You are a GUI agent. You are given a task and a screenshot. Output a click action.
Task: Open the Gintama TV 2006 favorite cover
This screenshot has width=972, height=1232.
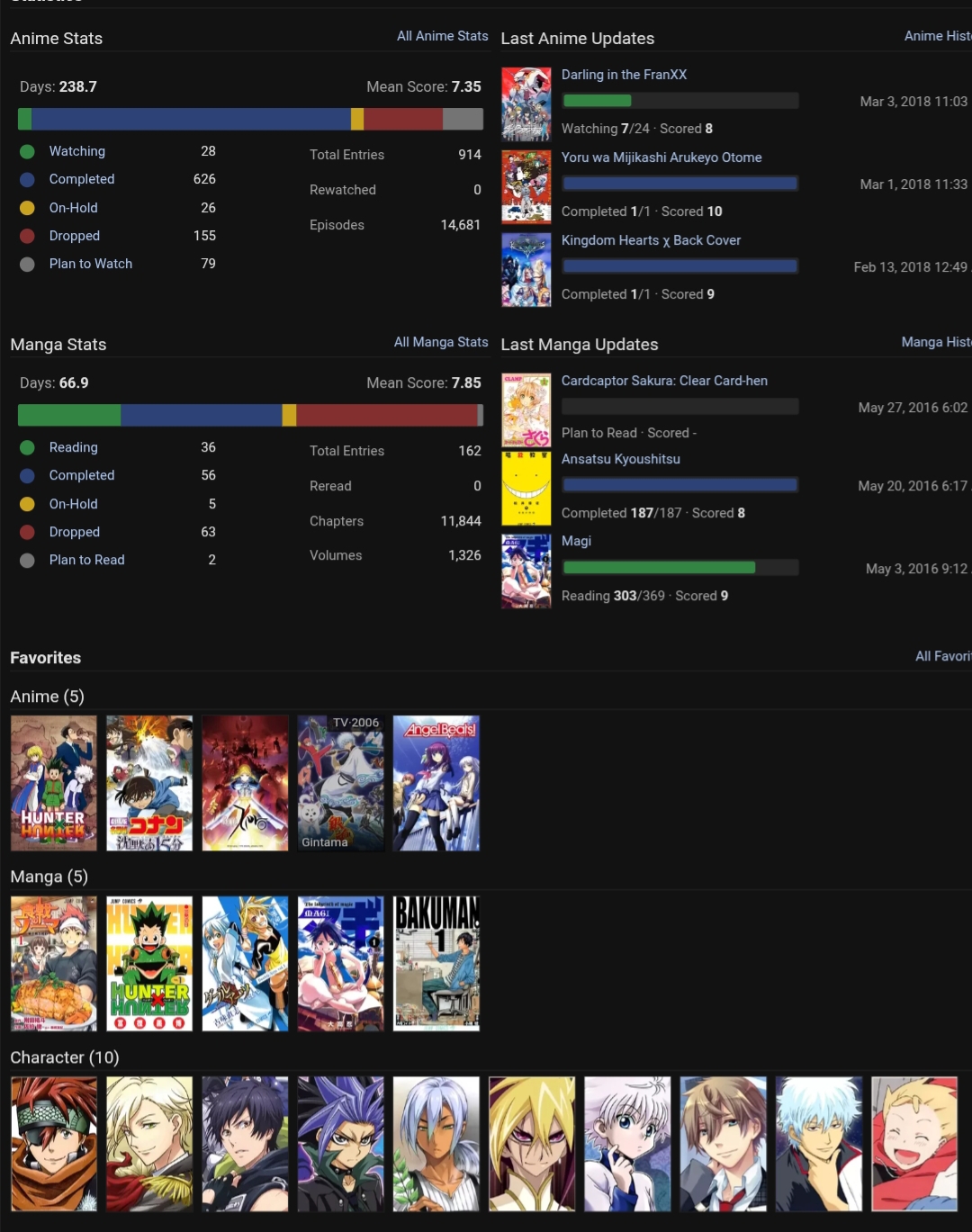click(340, 783)
